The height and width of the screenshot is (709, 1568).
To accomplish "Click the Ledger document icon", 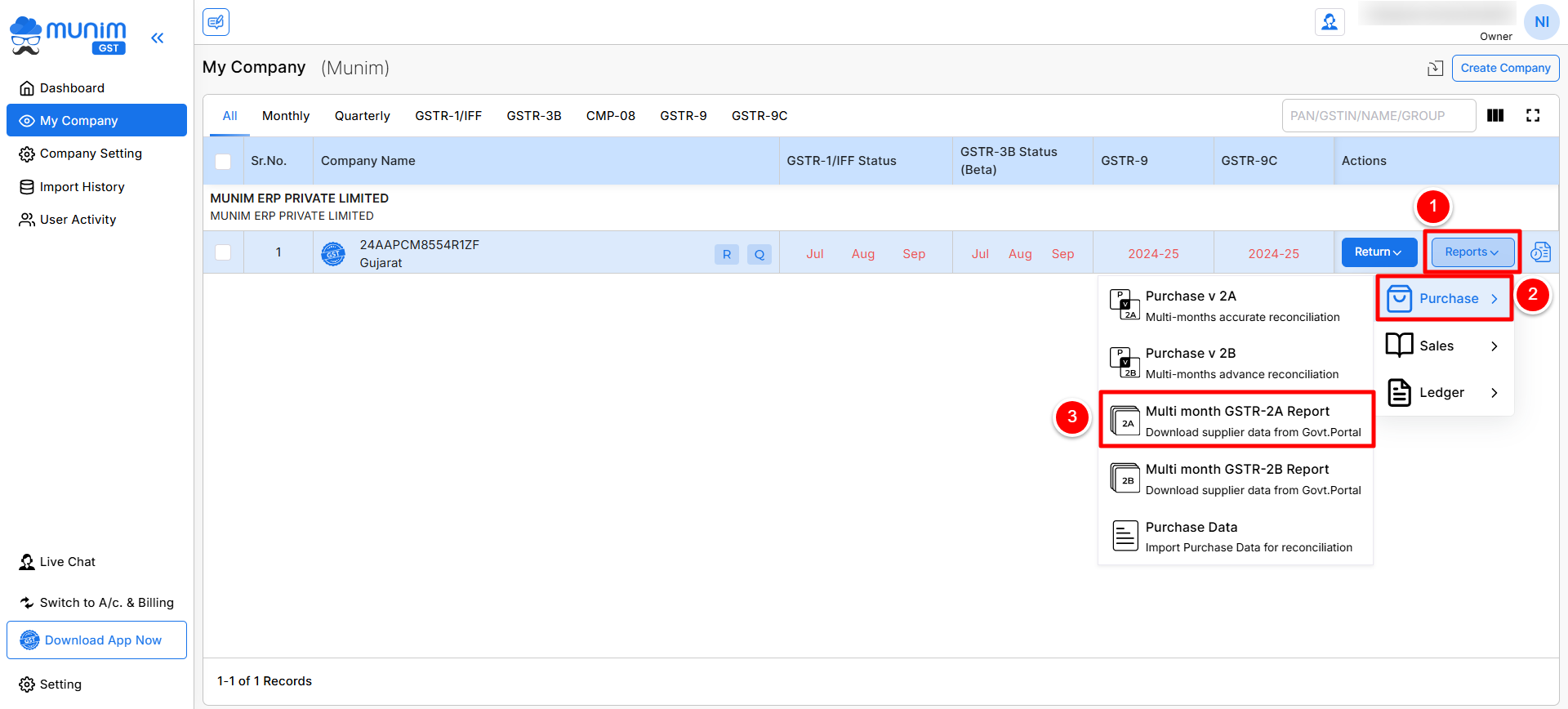I will click(x=1400, y=393).
